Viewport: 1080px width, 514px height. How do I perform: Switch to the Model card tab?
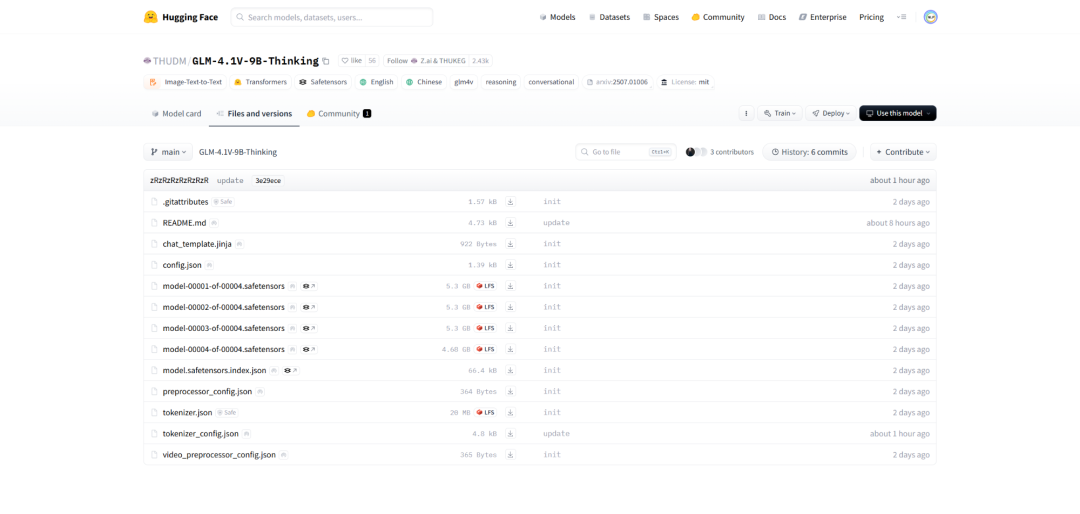click(176, 114)
